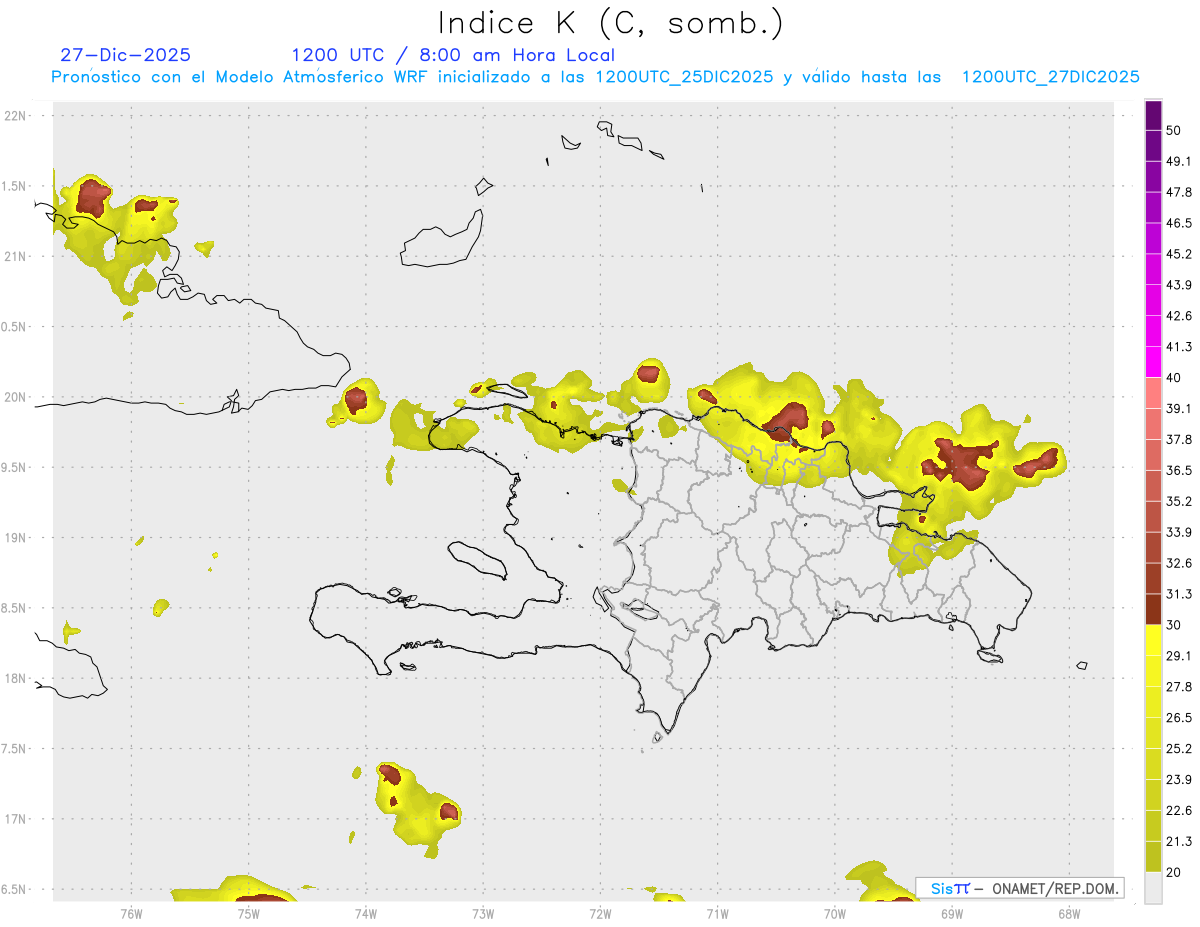Click the "17N" latitude label
This screenshot has width=1200, height=927.
click(x=15, y=819)
